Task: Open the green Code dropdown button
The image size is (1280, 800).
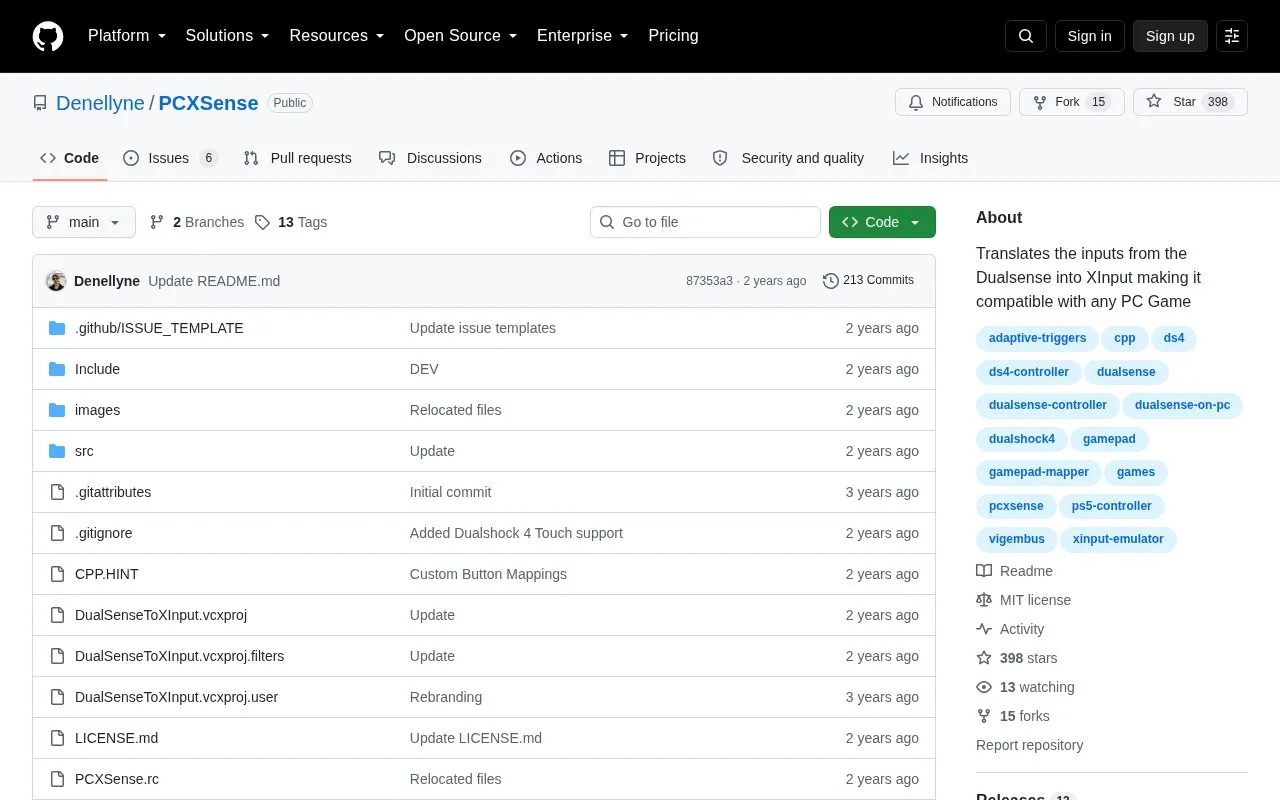Action: (x=882, y=222)
